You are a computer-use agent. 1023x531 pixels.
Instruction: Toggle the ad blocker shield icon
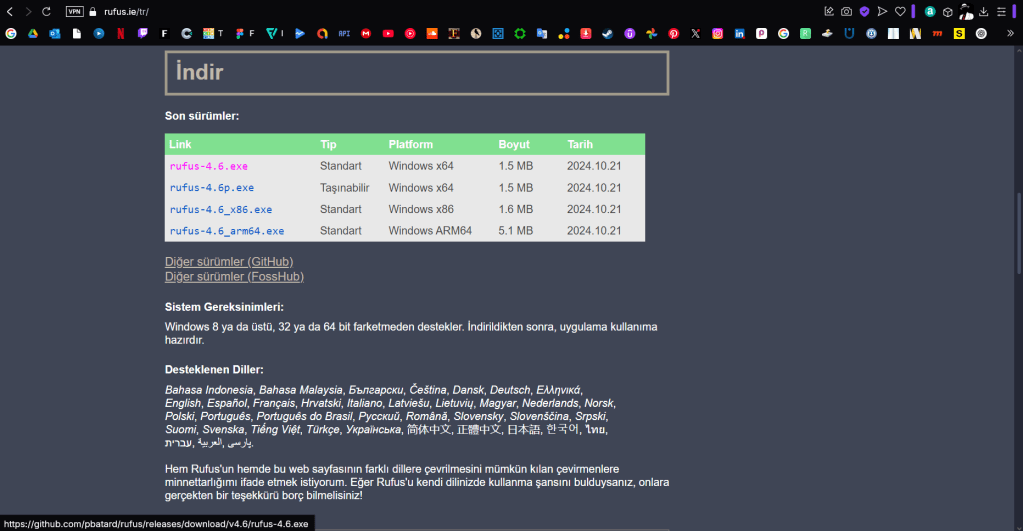click(x=864, y=11)
